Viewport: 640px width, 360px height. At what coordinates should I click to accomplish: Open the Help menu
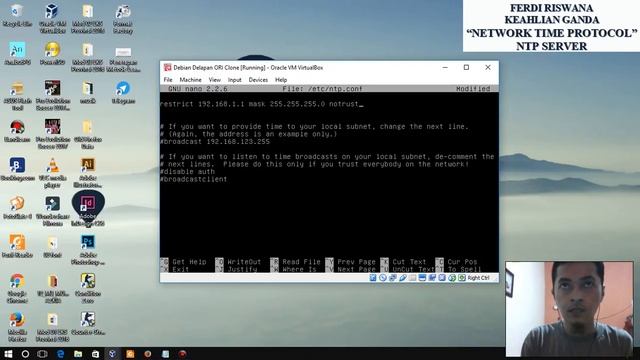(x=281, y=80)
